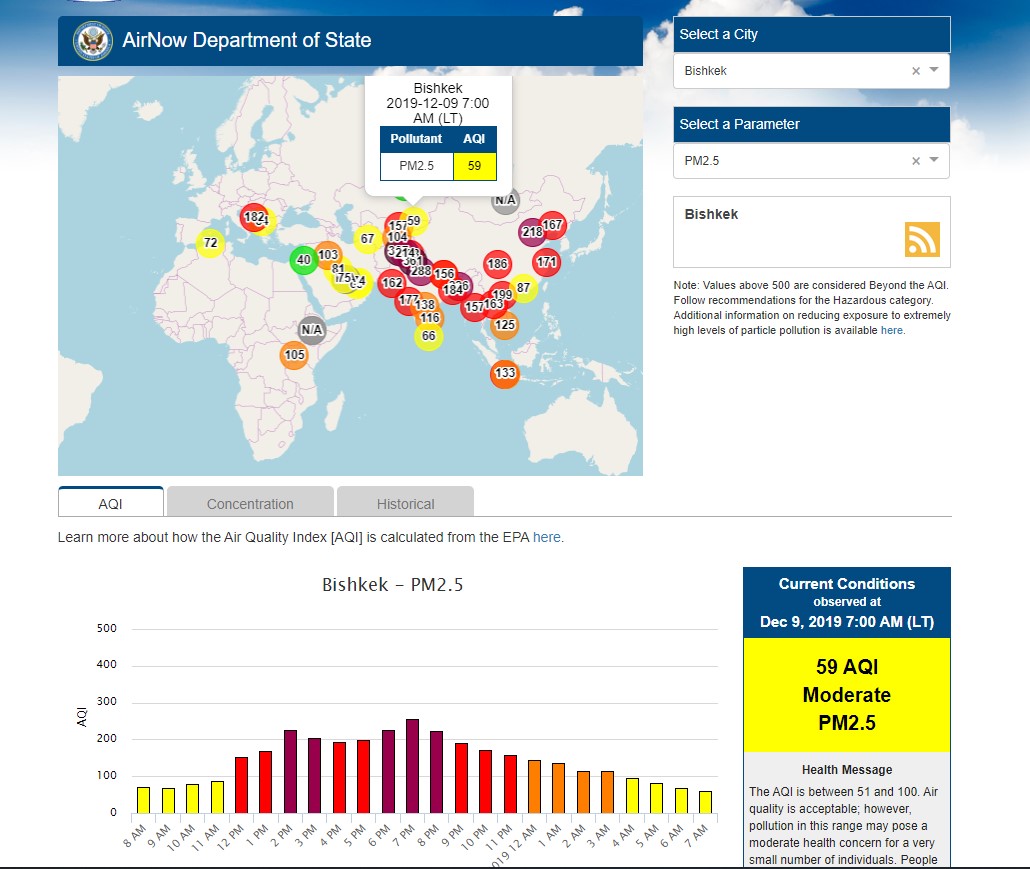Follow the EPA AQI calculation 'here' link
The height and width of the screenshot is (869, 1030).
tap(547, 537)
